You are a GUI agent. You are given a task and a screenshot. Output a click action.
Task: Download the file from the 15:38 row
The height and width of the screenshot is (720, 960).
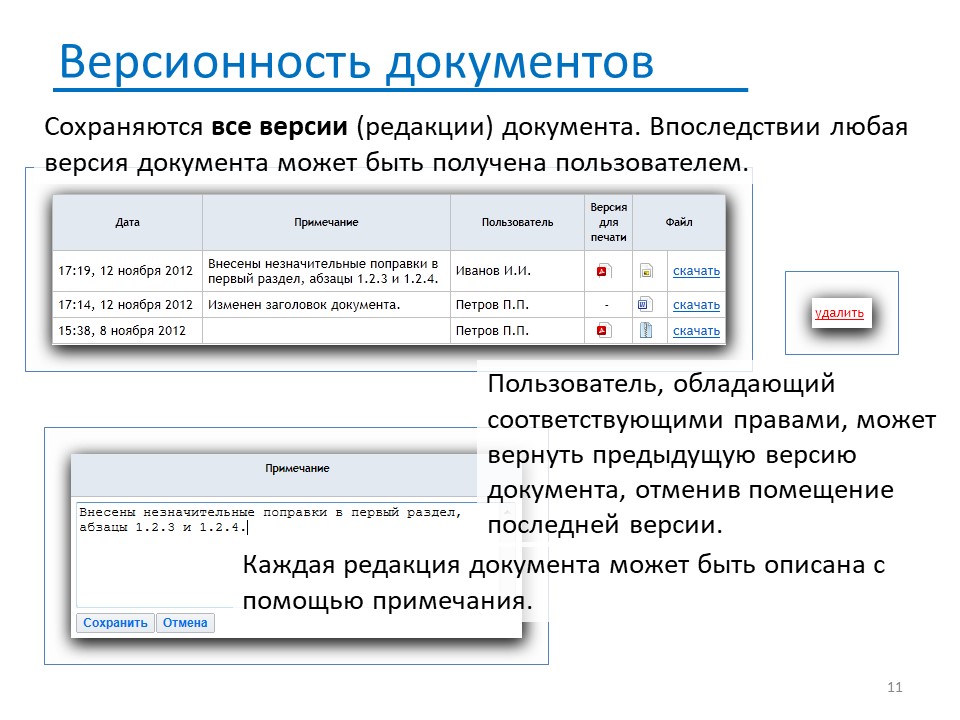[696, 331]
